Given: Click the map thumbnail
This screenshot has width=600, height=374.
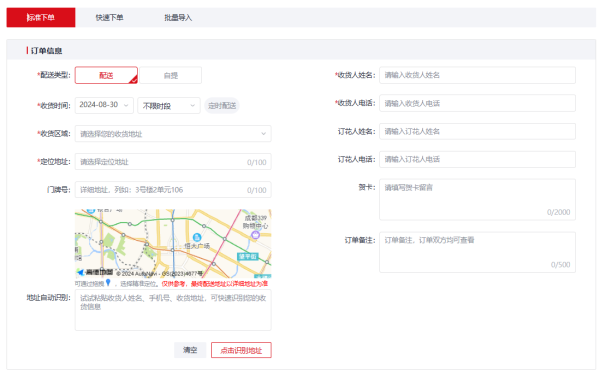Looking at the screenshot, I should click(x=173, y=243).
